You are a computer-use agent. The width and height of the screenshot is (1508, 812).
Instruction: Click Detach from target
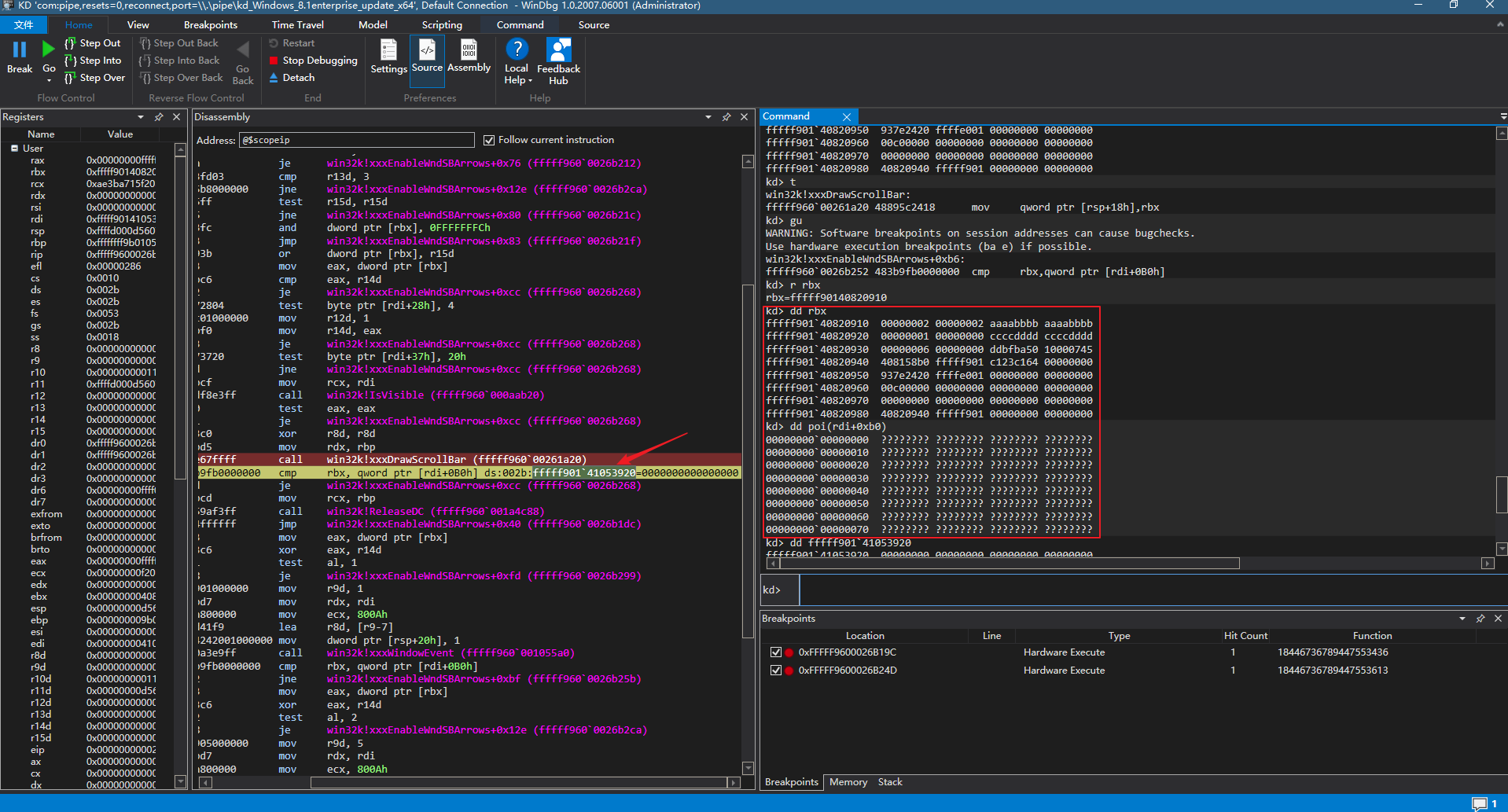click(292, 78)
